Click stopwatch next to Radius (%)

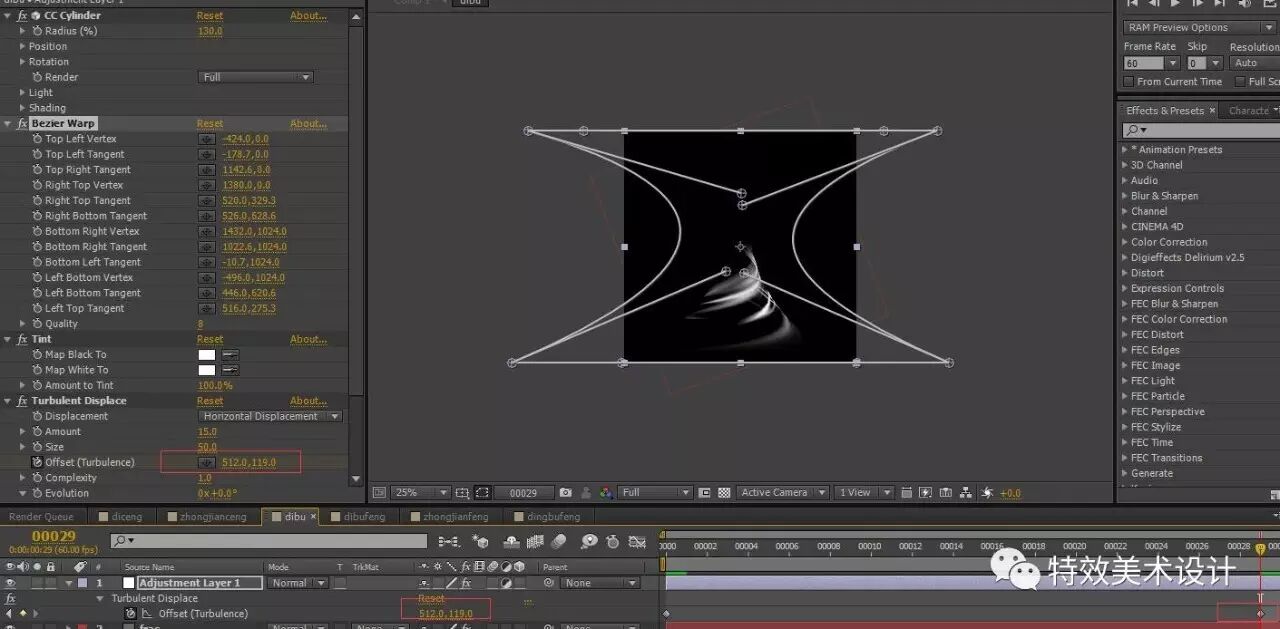(37, 31)
